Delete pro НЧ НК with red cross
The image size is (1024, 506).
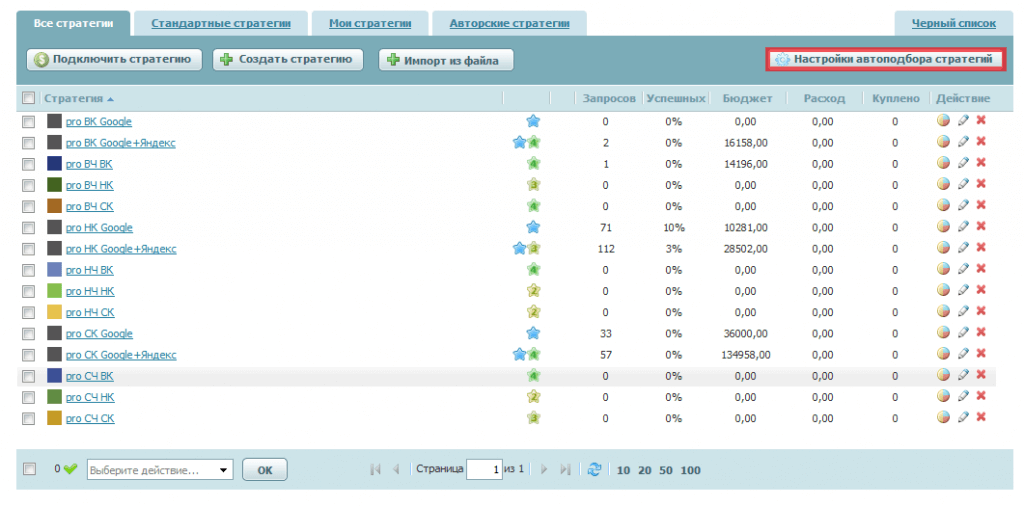(x=980, y=290)
